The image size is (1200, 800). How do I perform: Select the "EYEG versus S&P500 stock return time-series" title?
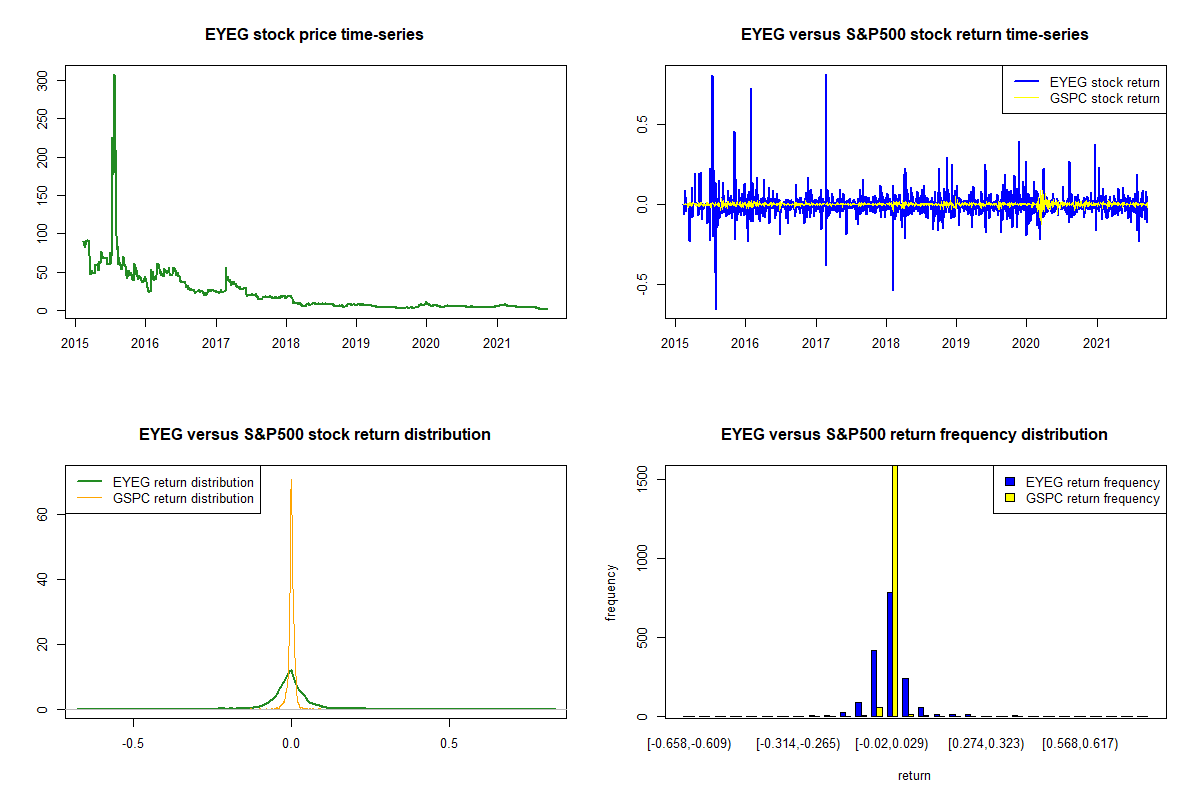tap(914, 35)
